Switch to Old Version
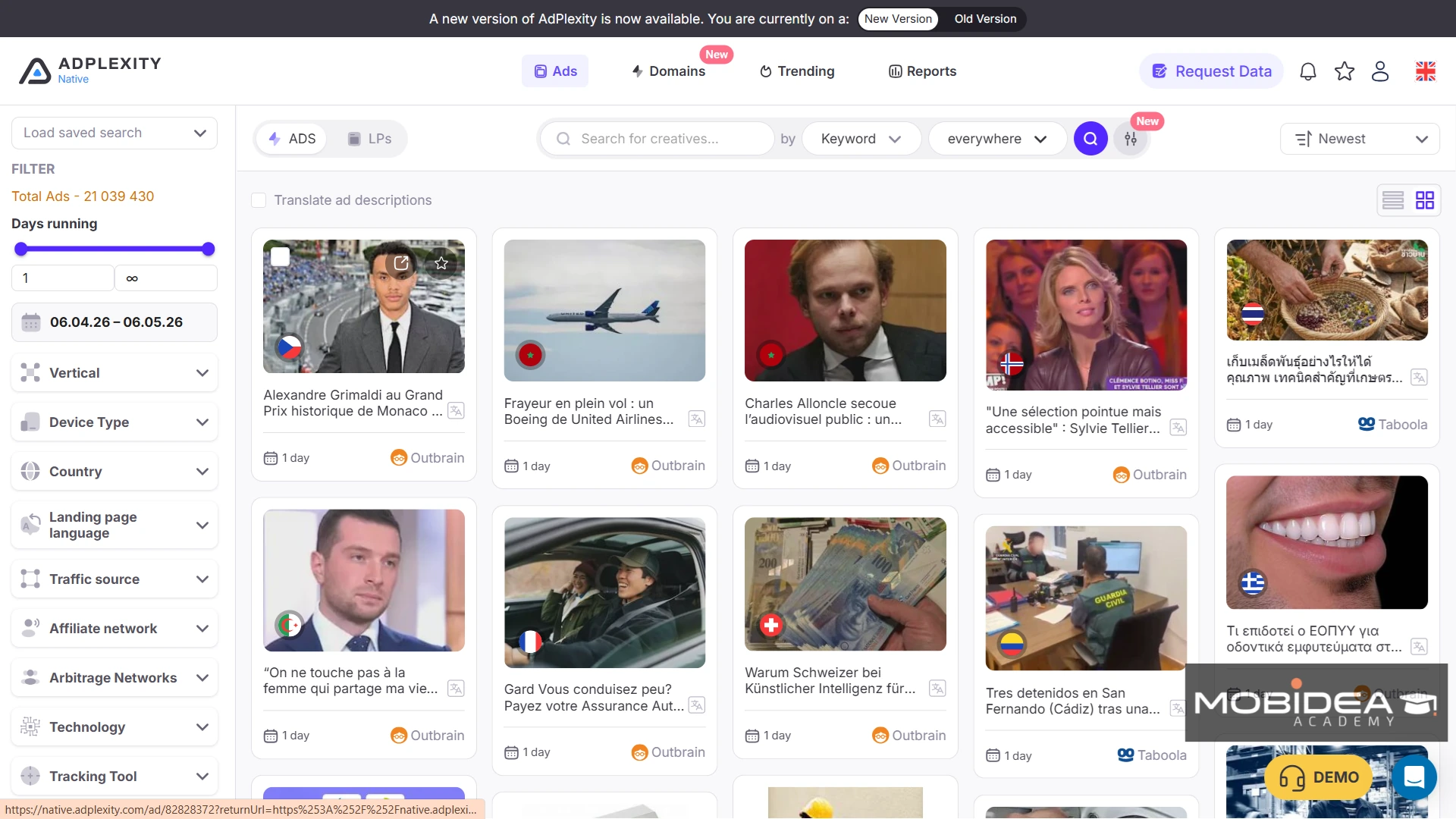The height and width of the screenshot is (819, 1456). point(985,19)
